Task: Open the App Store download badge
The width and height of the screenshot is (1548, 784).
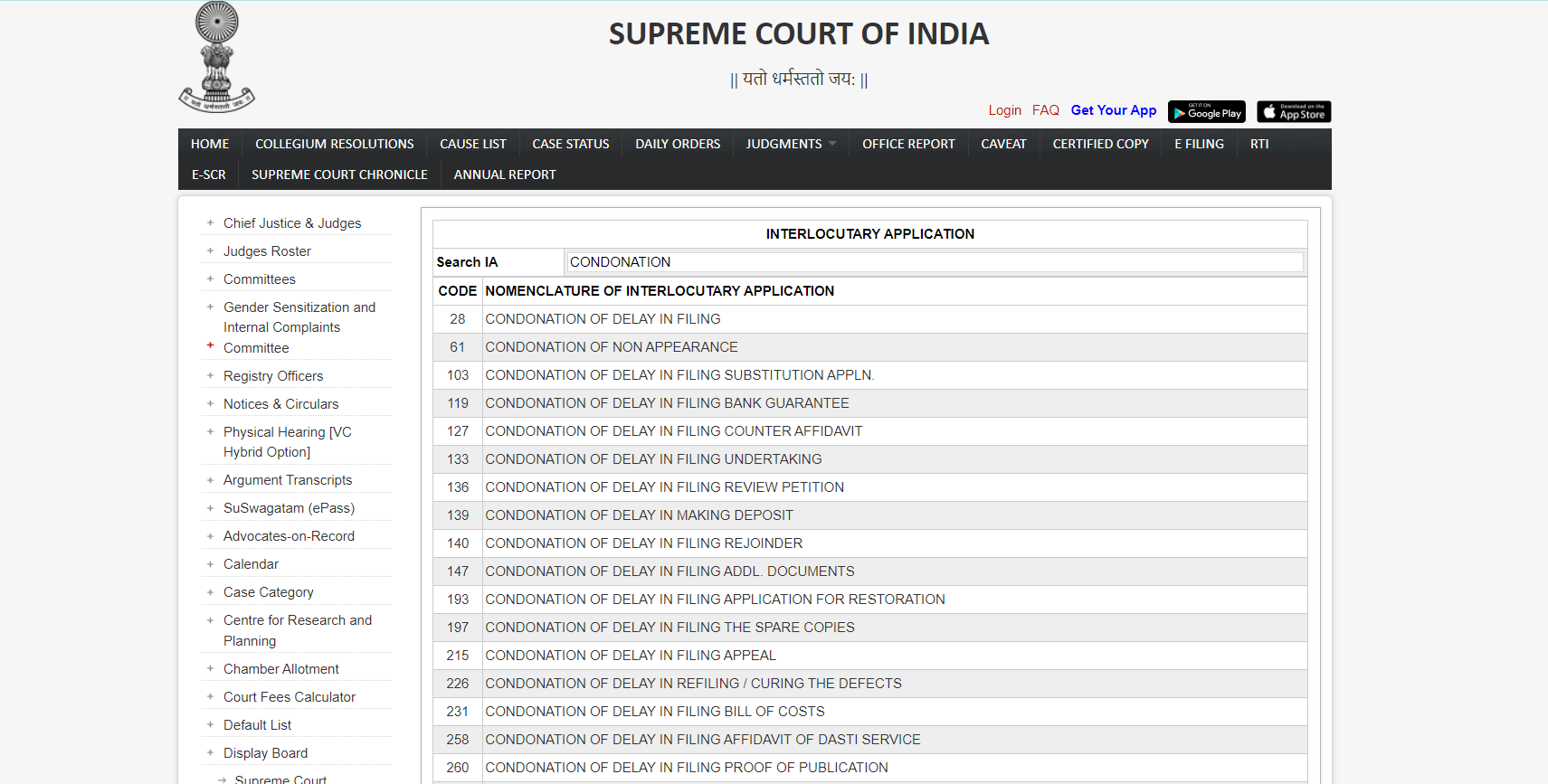Action: point(1293,111)
